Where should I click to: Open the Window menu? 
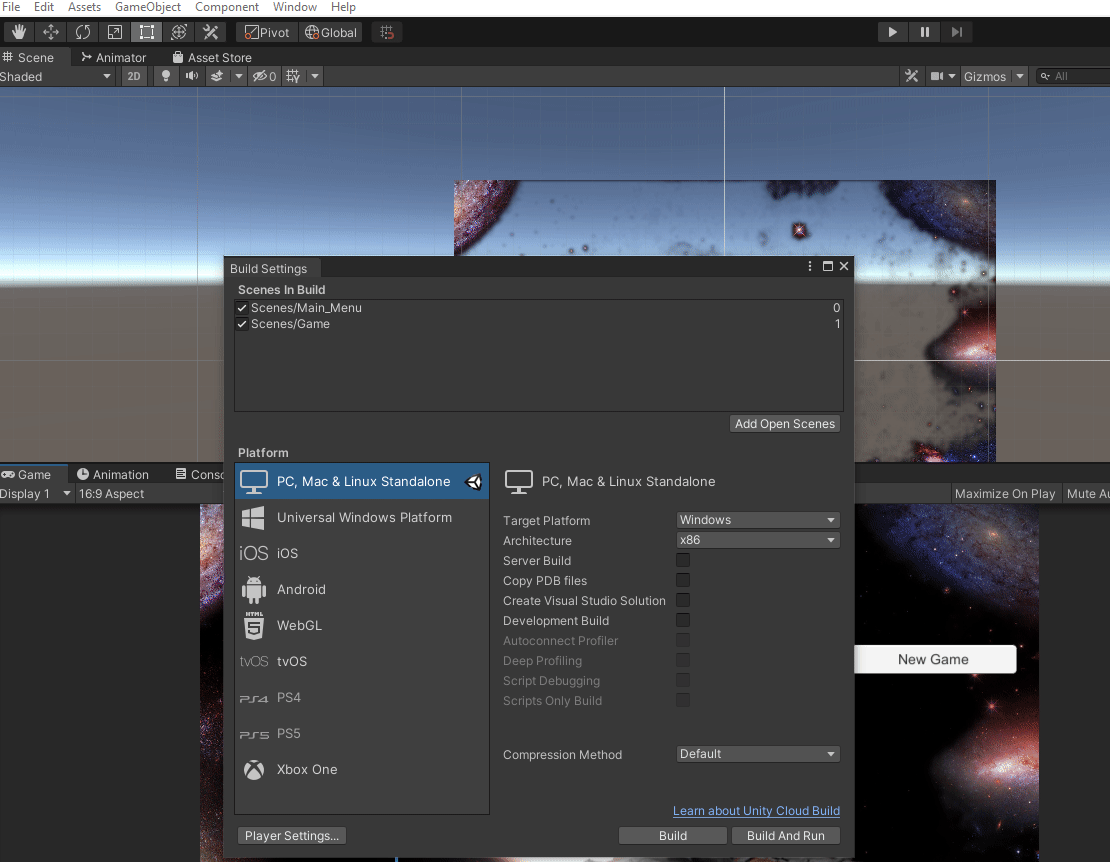pyautogui.click(x=294, y=7)
